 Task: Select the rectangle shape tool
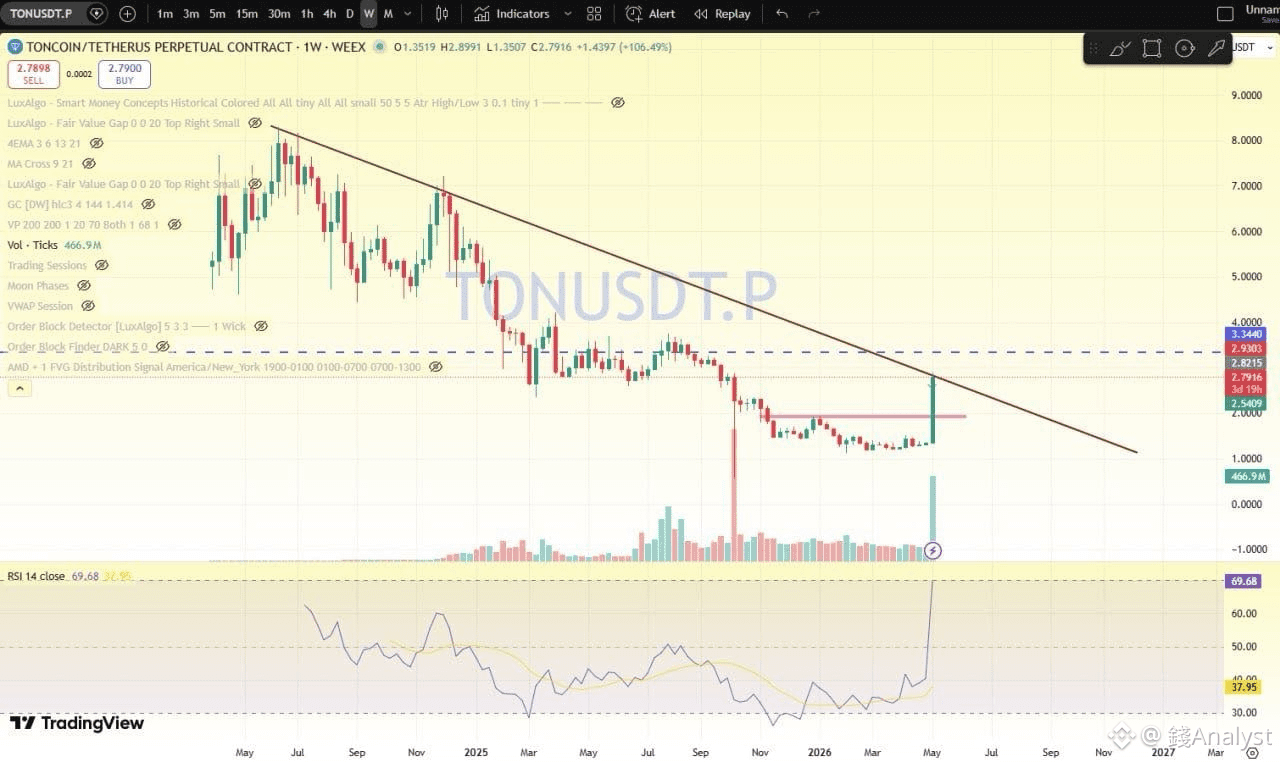tap(1152, 48)
